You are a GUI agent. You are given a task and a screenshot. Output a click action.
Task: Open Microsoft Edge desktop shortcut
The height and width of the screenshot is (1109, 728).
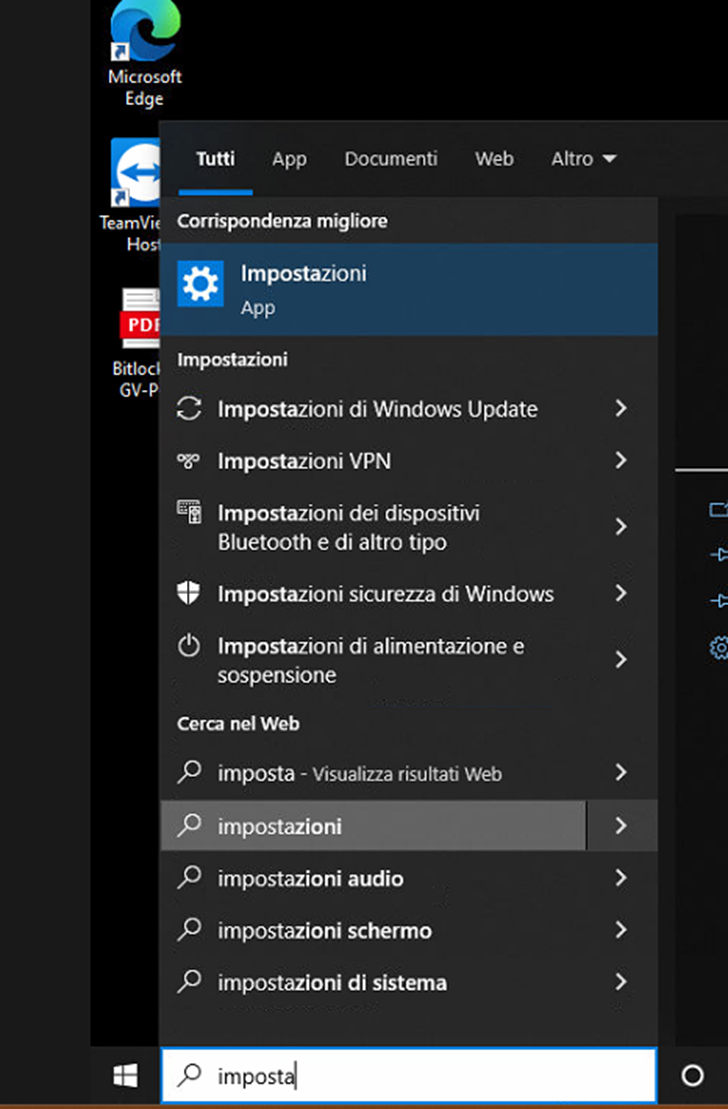point(144,53)
